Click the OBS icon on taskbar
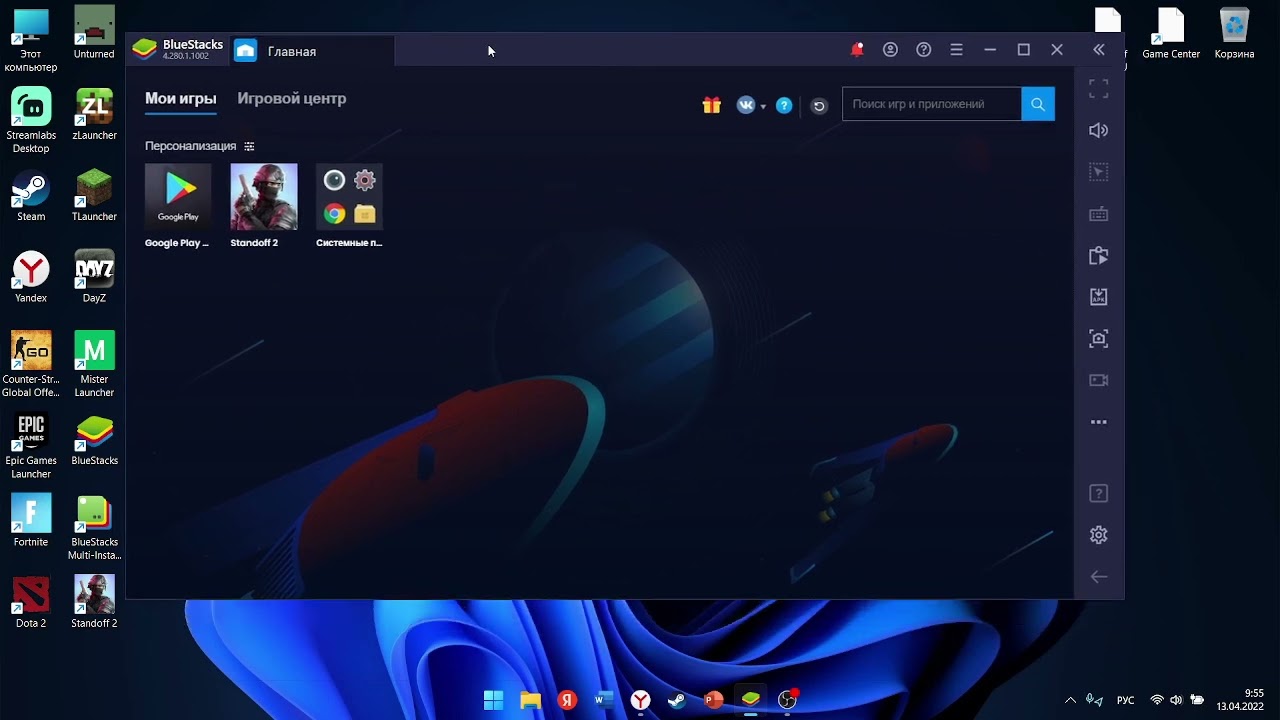Viewport: 1280px width, 720px height. (x=787, y=700)
